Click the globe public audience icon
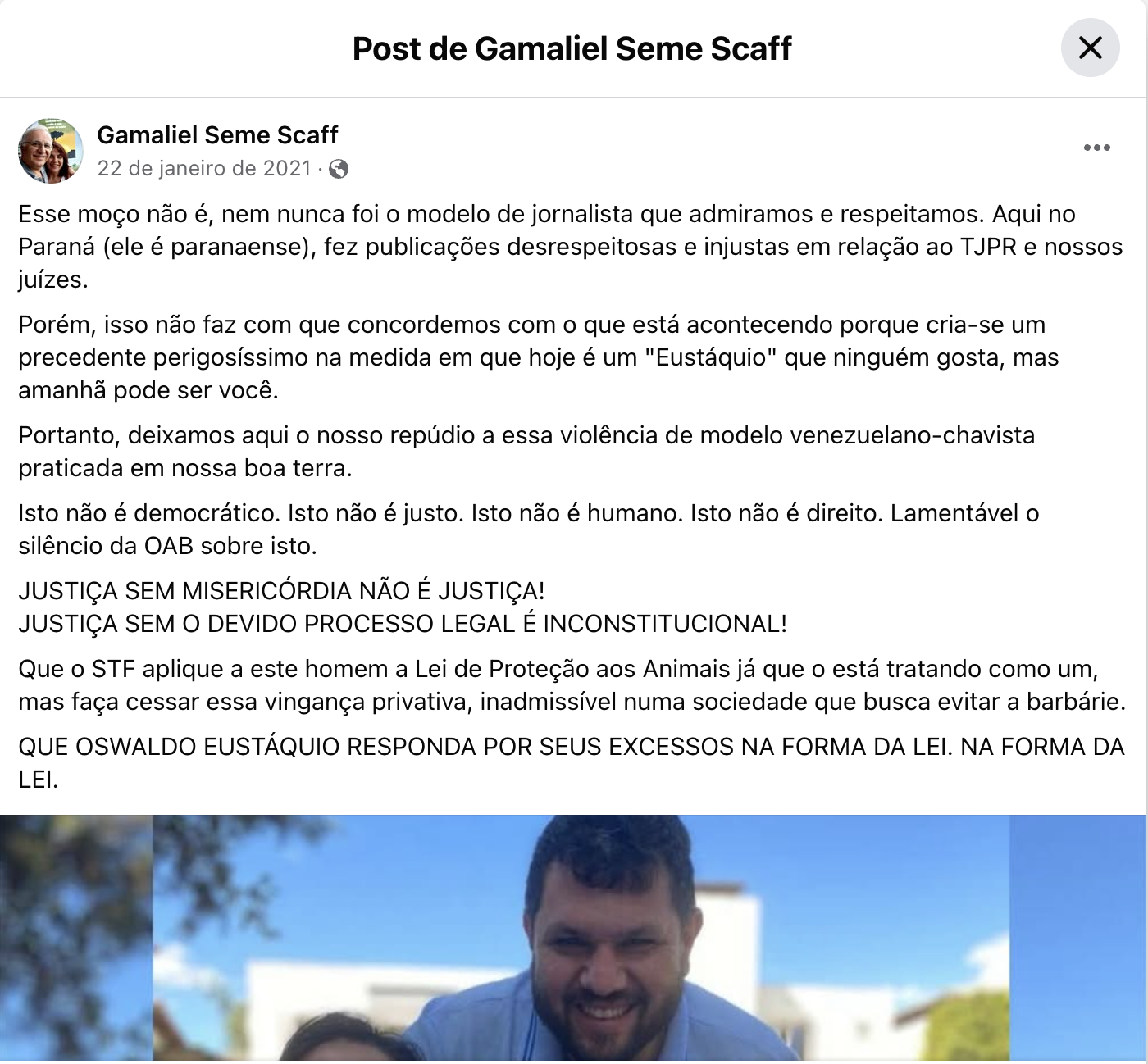The width and height of the screenshot is (1148, 1064). pos(338,169)
